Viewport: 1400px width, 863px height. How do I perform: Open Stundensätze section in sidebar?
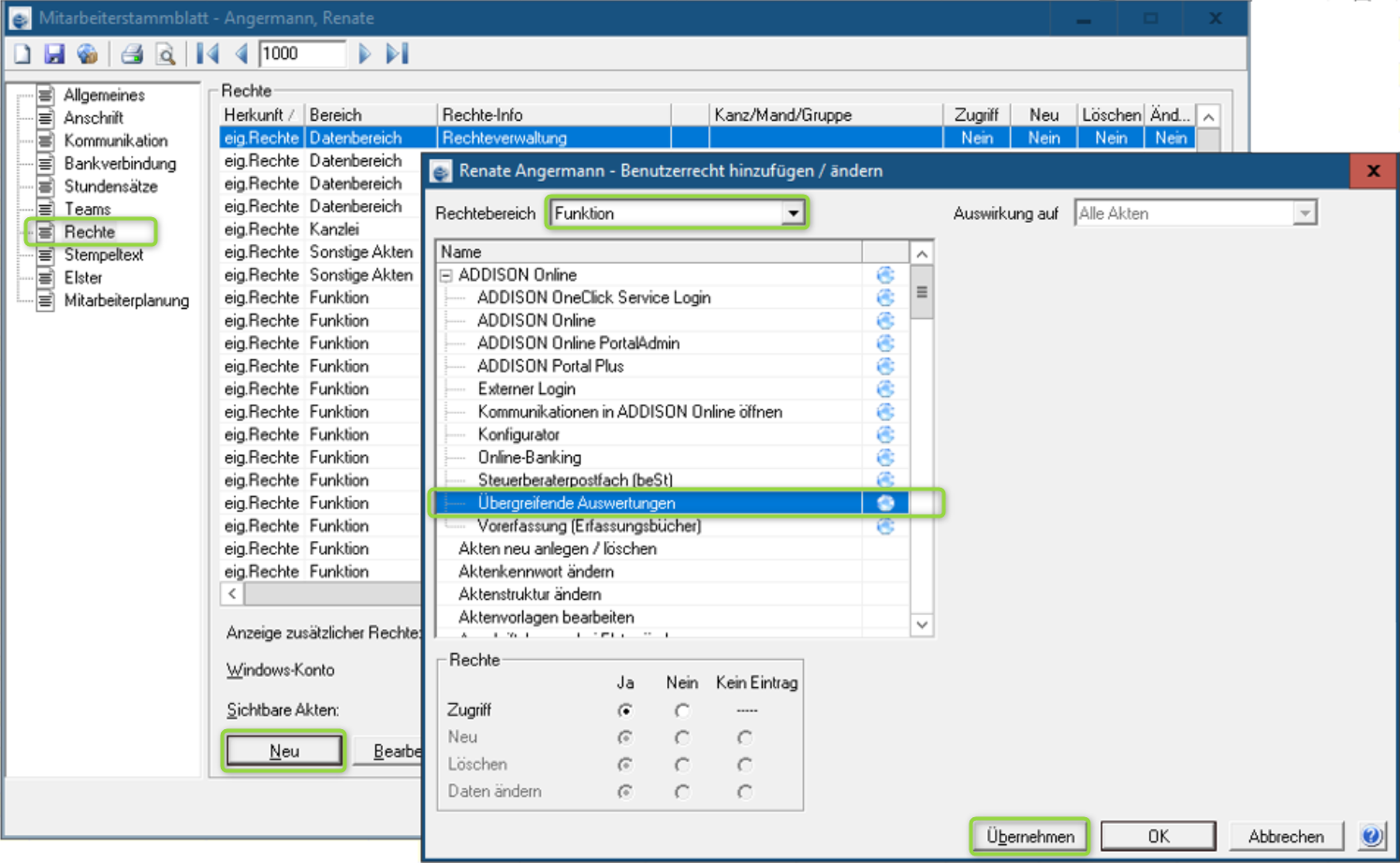click(x=110, y=186)
